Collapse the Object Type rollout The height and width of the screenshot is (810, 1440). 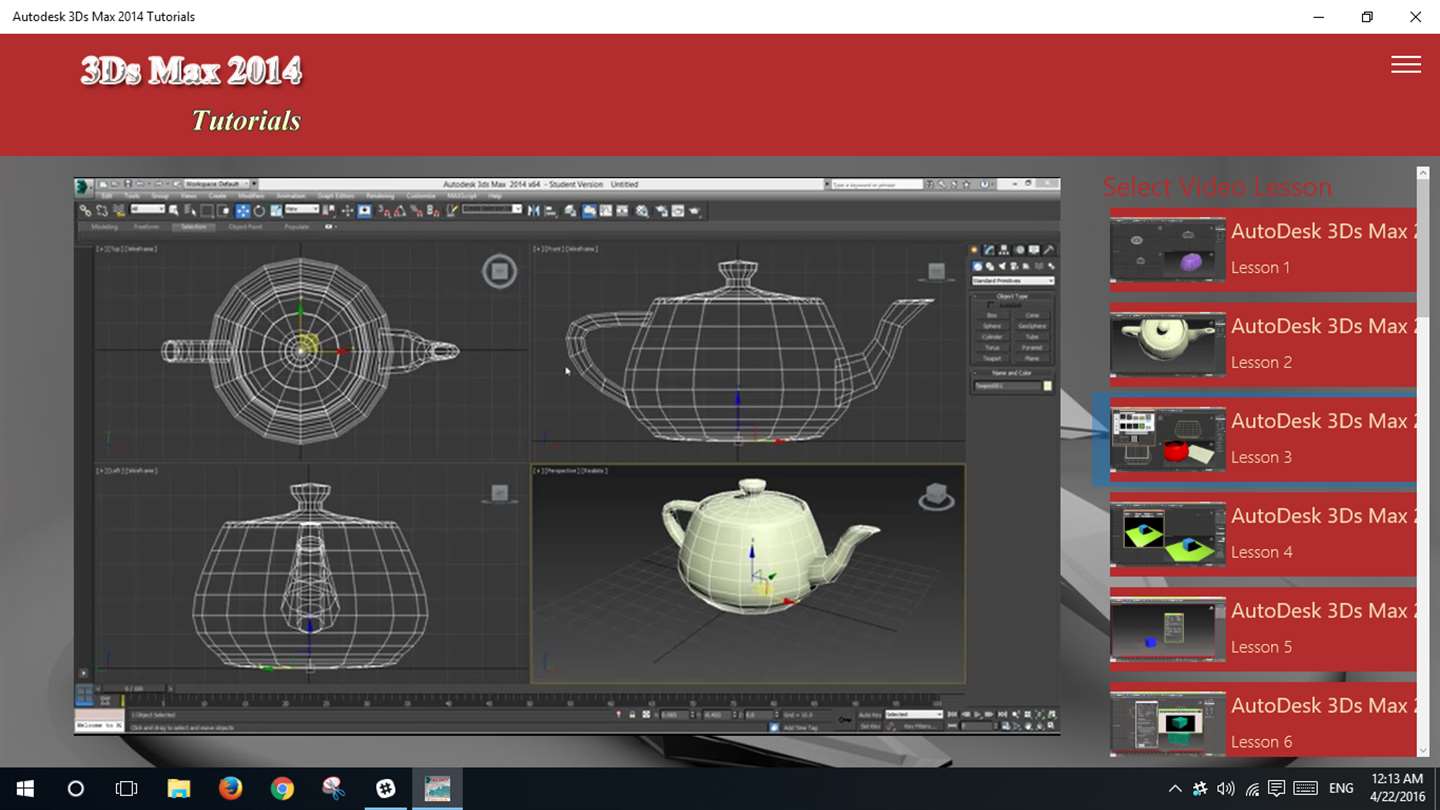(1012, 296)
